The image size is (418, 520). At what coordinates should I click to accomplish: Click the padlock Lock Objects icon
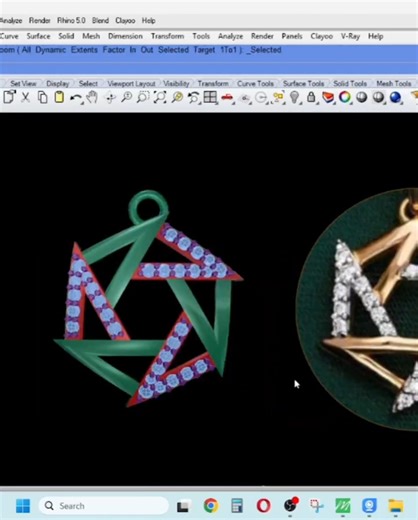click(311, 97)
